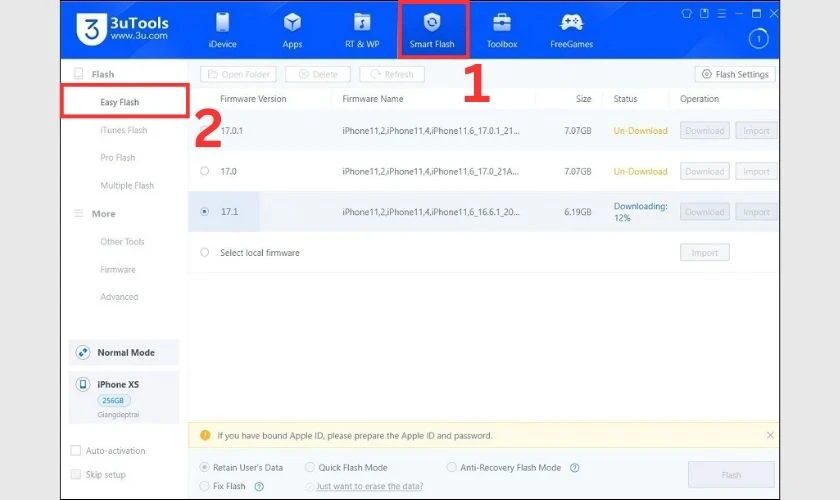
Task: Click the Flash header phone icon
Action: click(78, 74)
